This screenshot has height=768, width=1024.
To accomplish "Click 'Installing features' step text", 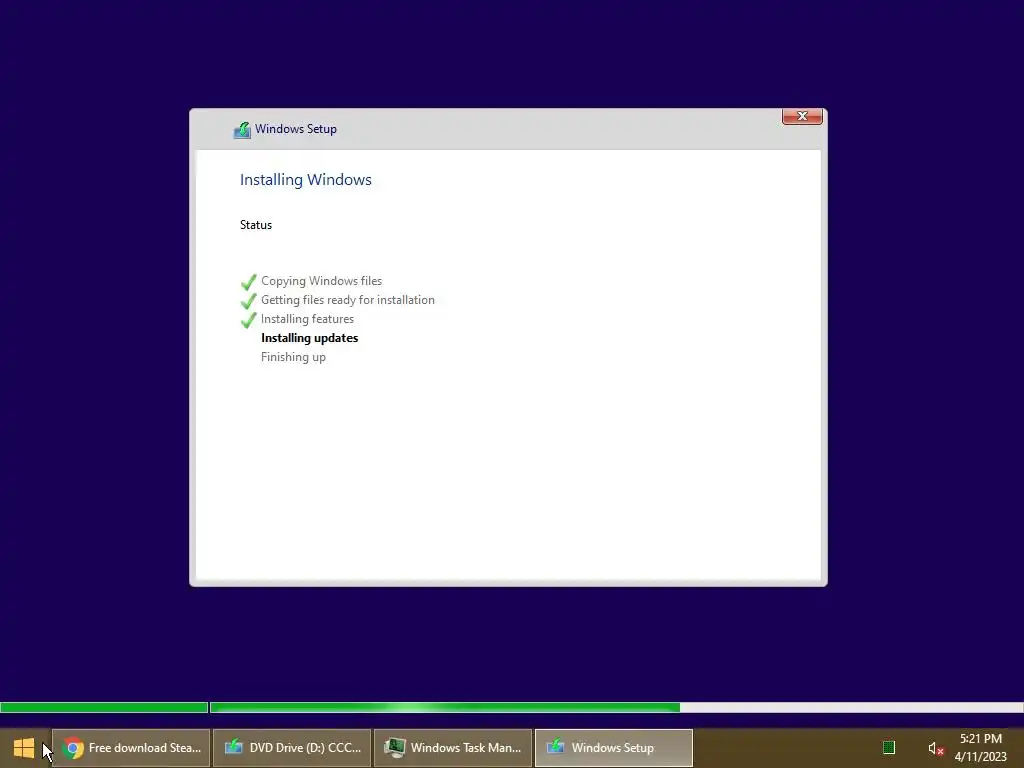I will tap(308, 319).
